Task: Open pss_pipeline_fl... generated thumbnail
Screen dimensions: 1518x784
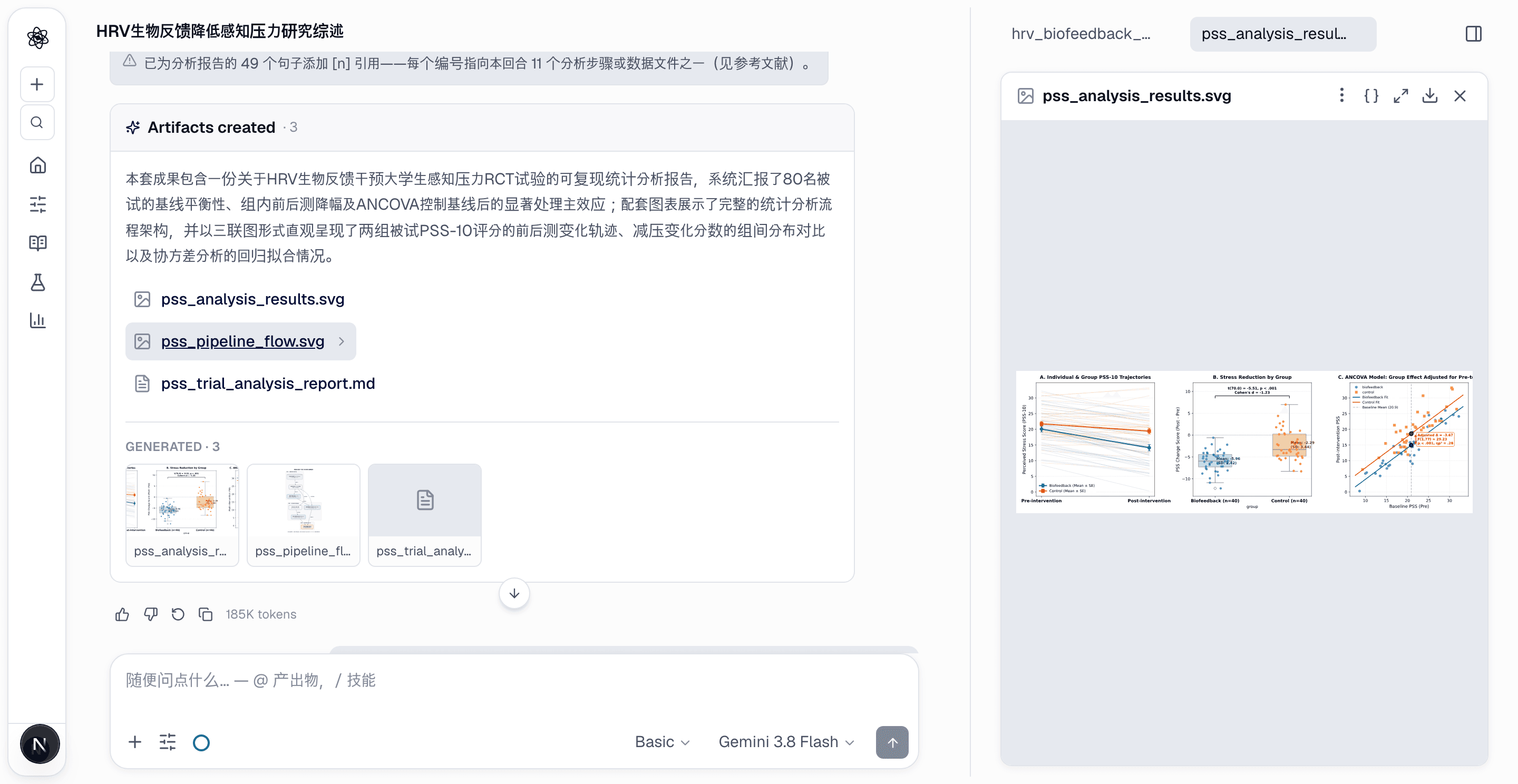Action: click(x=304, y=515)
